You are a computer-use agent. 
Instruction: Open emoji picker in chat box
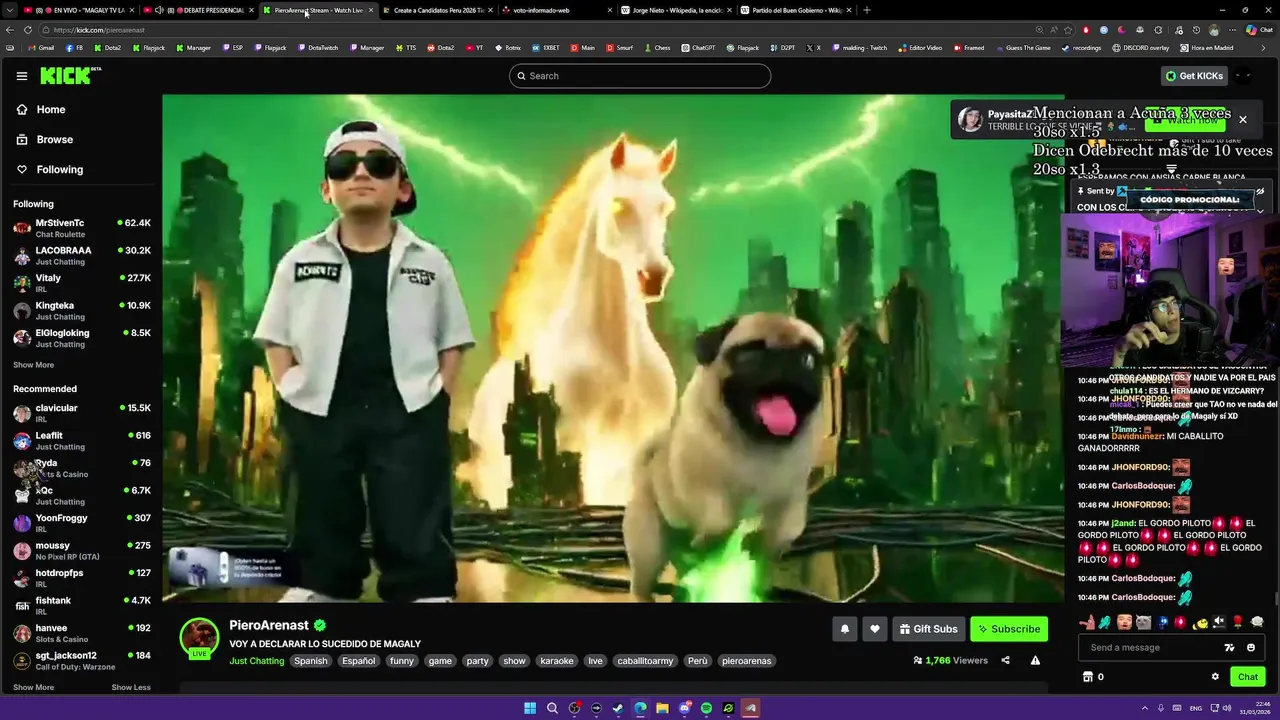[1251, 648]
